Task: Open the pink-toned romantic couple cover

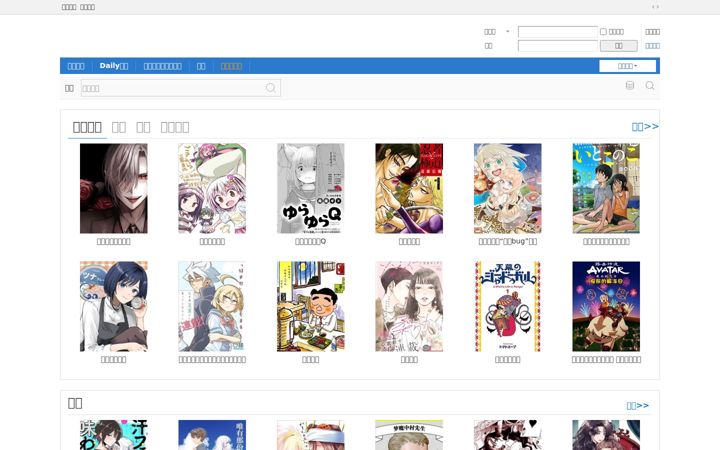Action: [409, 306]
